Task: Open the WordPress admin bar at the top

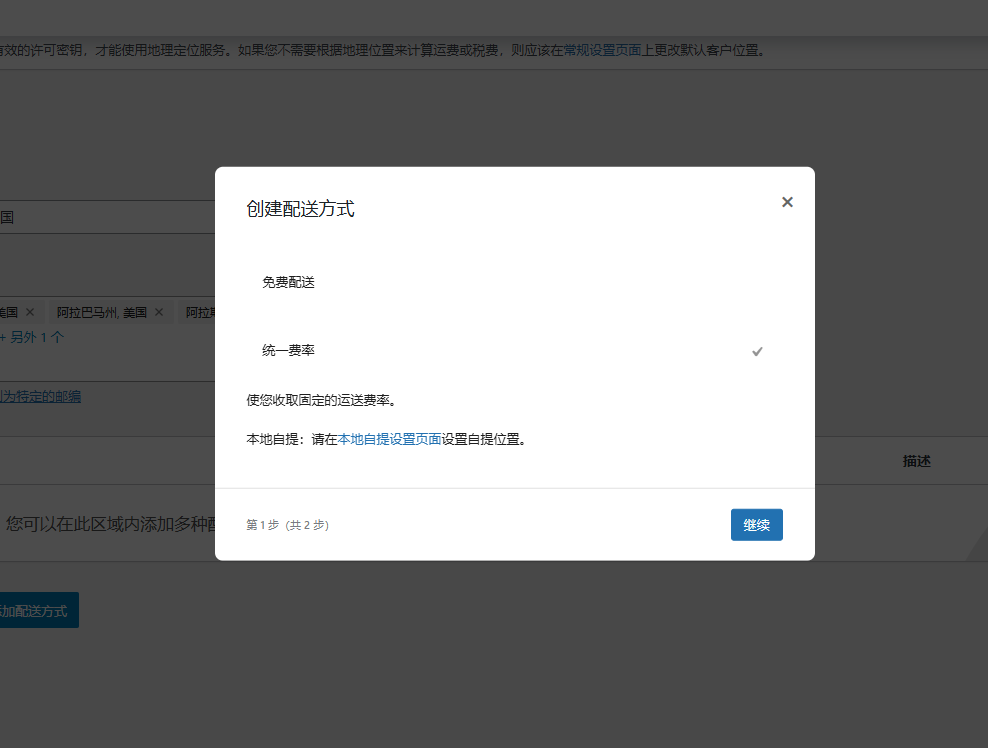Action: [494, 15]
